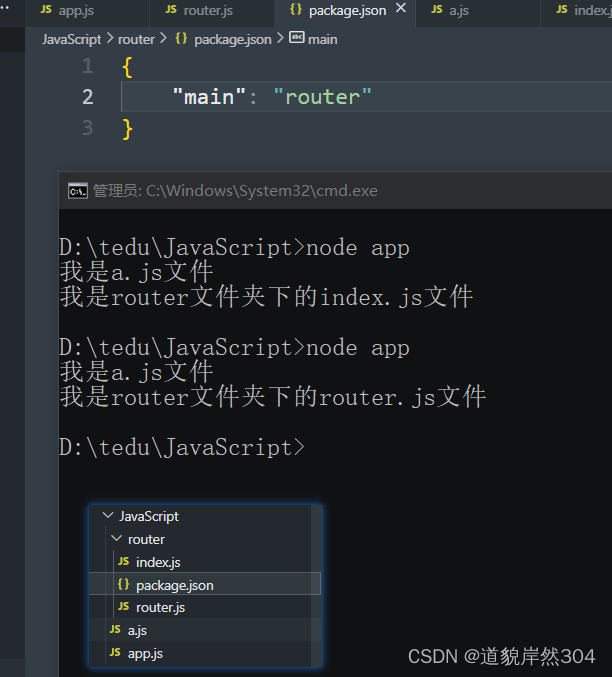Select the router folder row

click(200, 539)
